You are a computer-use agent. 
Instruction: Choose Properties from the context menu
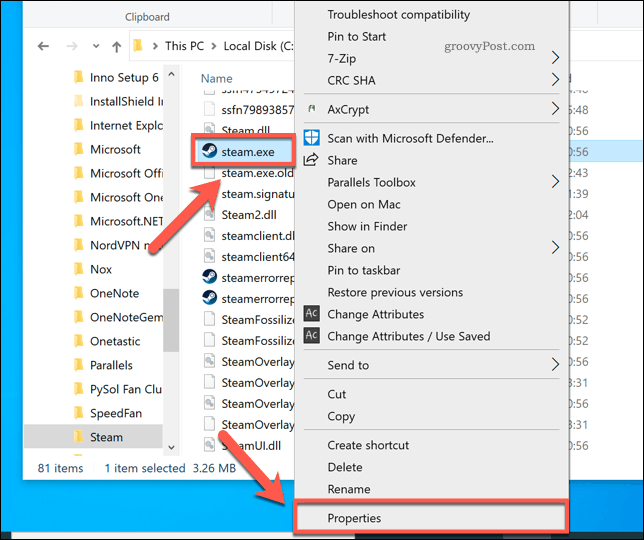pyautogui.click(x=431, y=518)
